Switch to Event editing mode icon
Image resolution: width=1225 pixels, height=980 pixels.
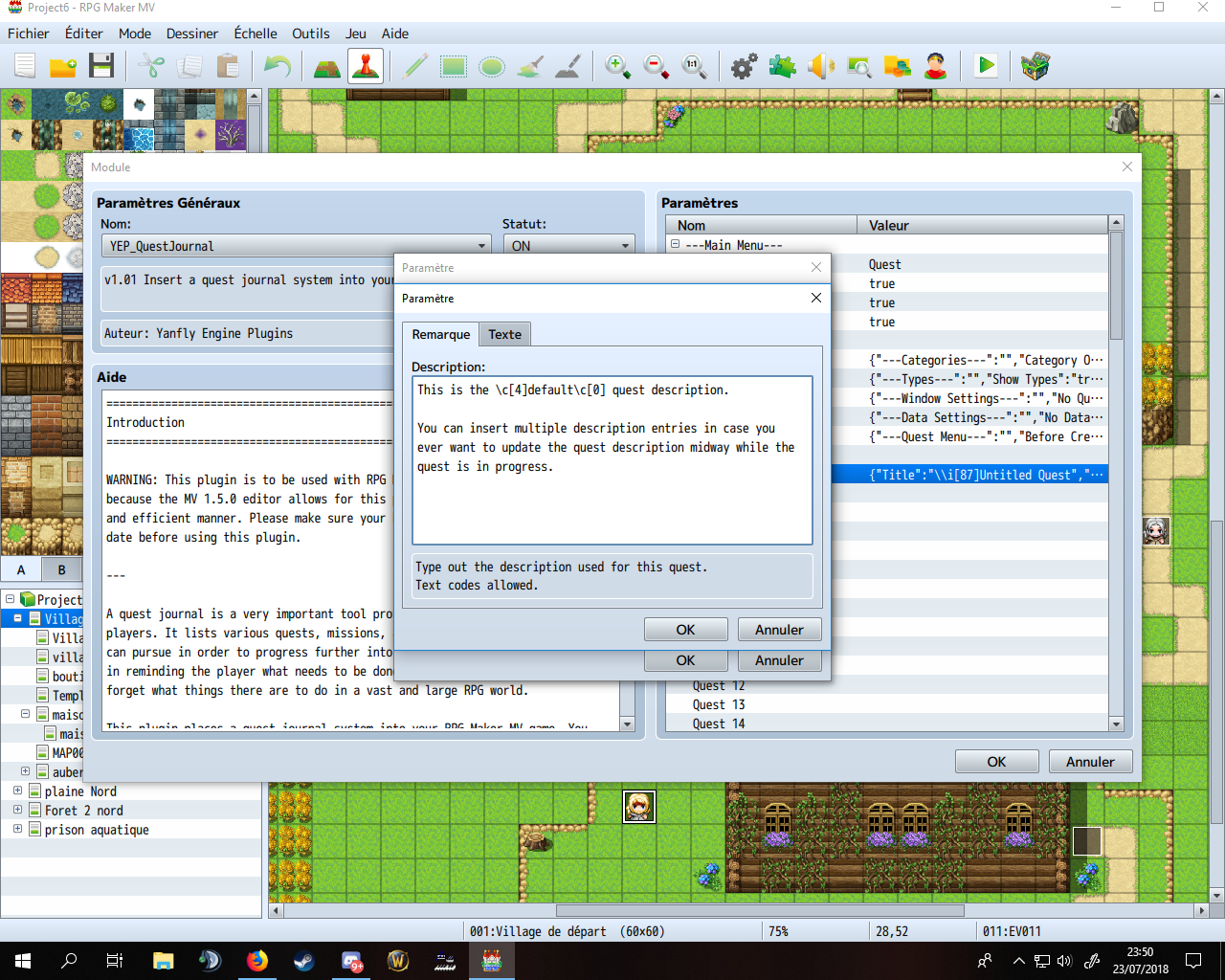pos(366,66)
